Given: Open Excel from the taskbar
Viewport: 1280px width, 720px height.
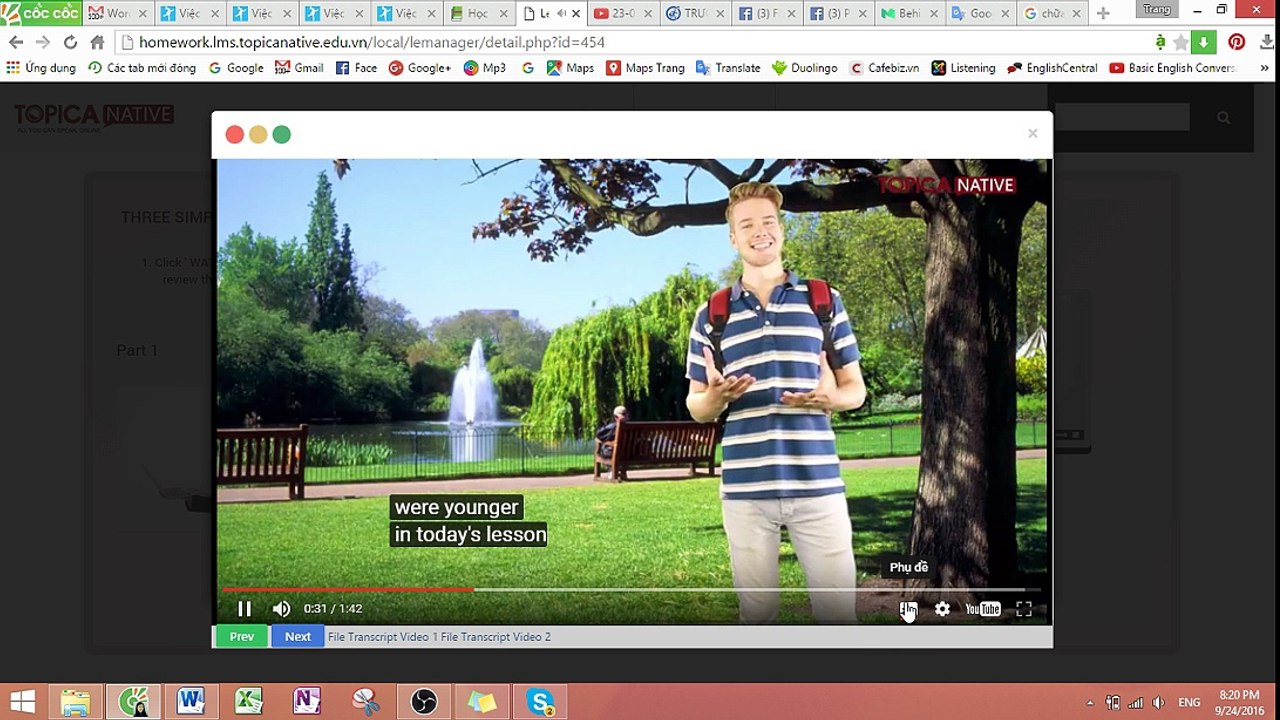Looking at the screenshot, I should (x=248, y=702).
